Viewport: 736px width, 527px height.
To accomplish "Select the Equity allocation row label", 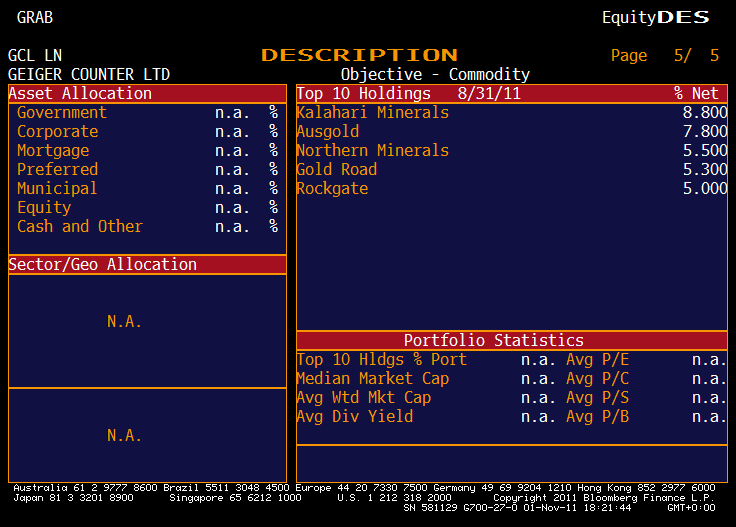I will (44, 207).
